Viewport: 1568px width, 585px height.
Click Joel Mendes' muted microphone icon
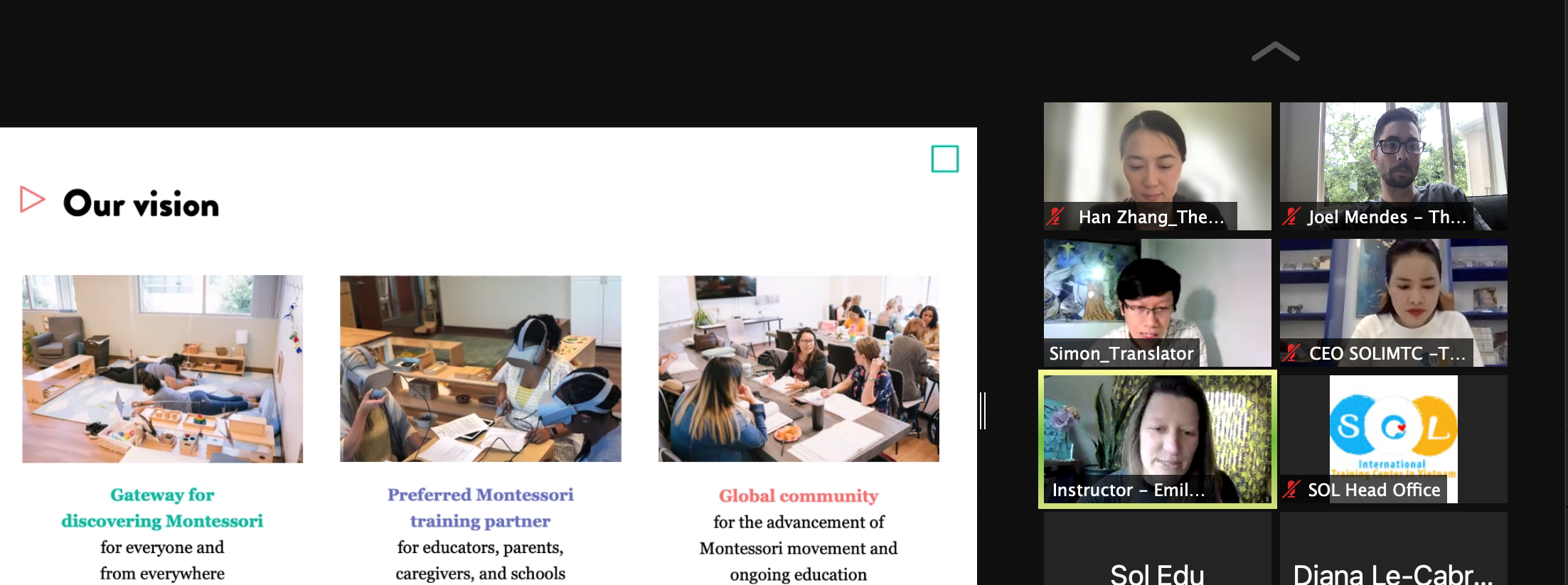tap(1291, 216)
